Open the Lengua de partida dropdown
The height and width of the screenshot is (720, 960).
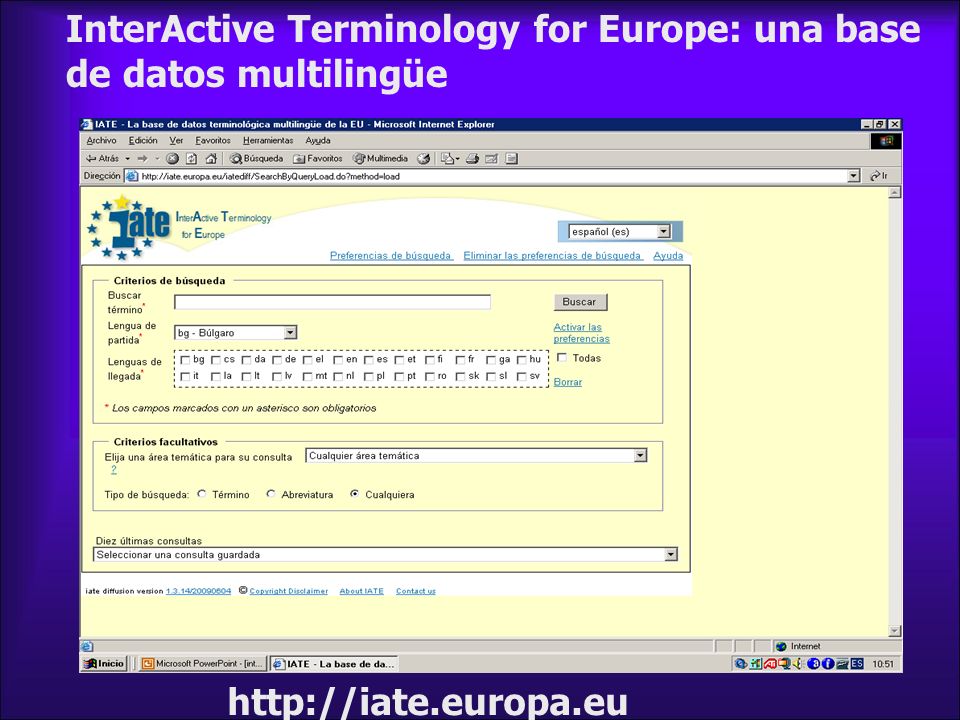[236, 332]
